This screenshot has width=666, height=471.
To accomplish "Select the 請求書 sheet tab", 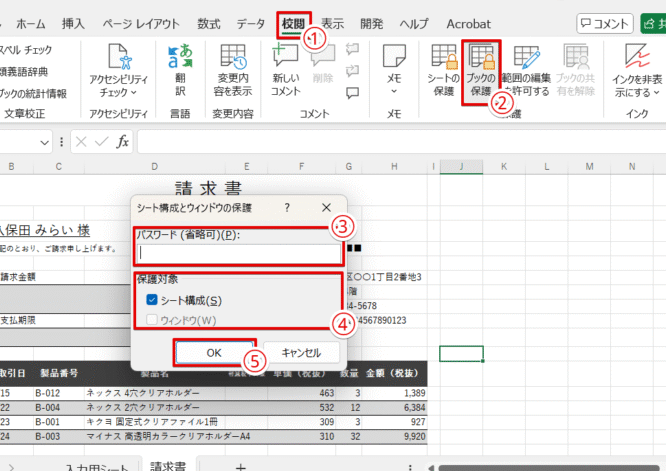I will point(168,465).
